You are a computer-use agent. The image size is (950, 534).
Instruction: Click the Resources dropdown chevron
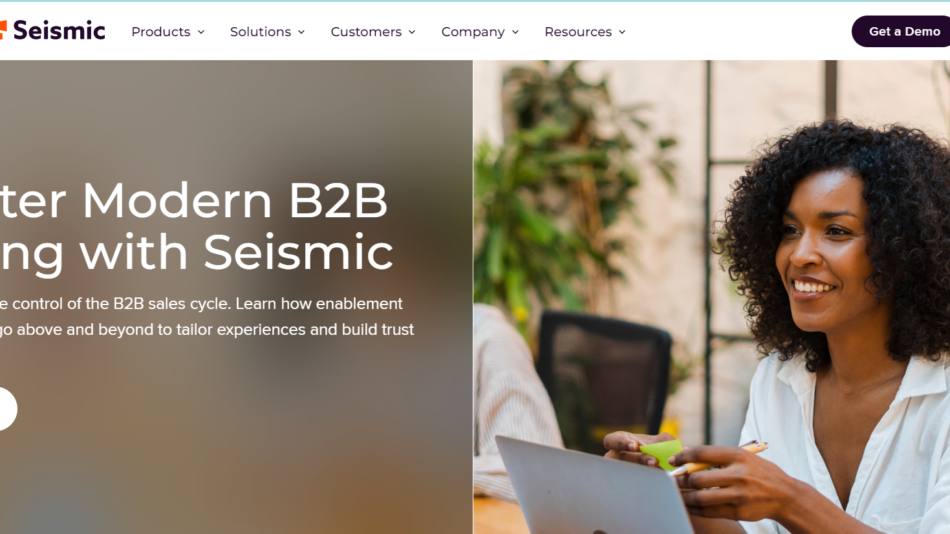tap(622, 32)
